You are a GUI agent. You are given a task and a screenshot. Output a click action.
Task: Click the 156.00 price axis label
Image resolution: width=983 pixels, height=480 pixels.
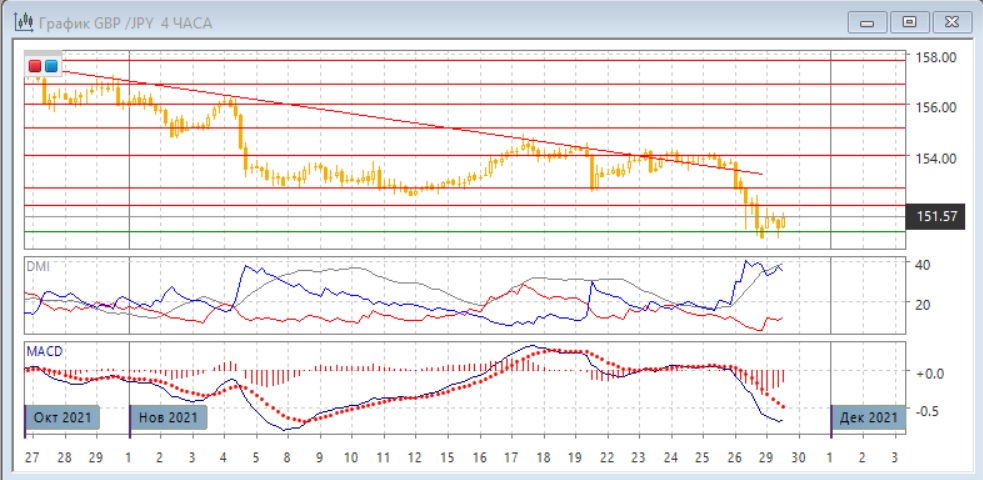(935, 107)
